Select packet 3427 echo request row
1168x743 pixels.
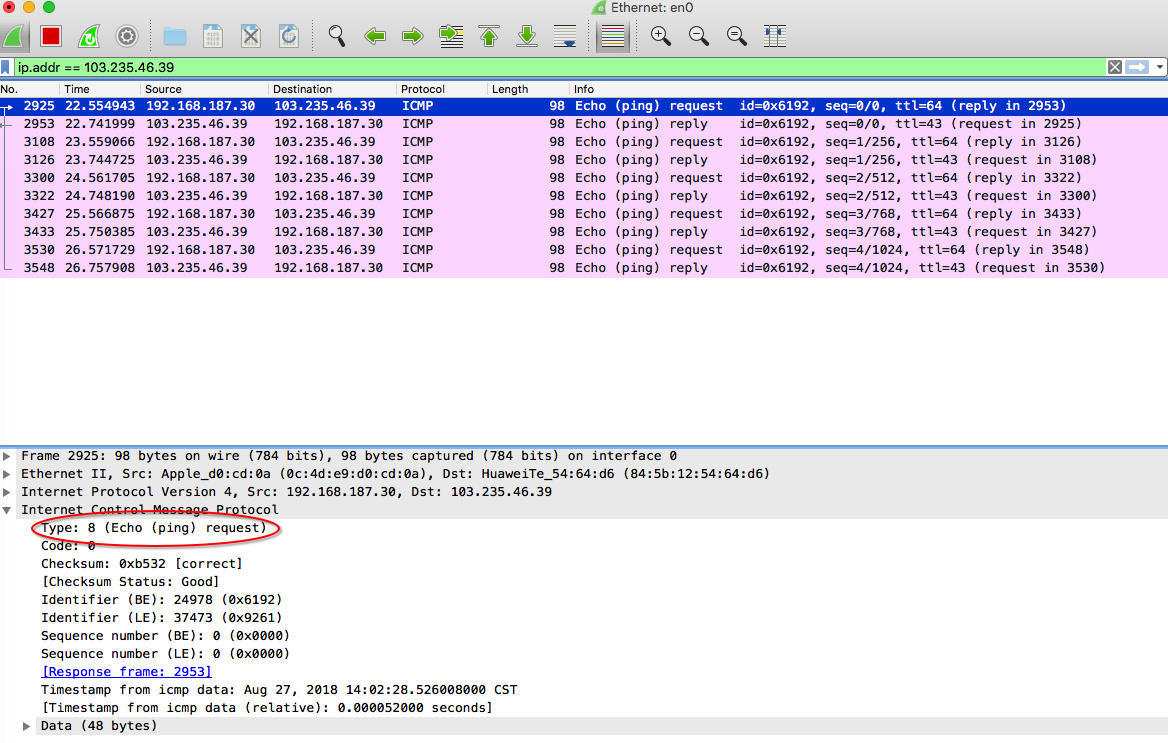(x=584, y=214)
